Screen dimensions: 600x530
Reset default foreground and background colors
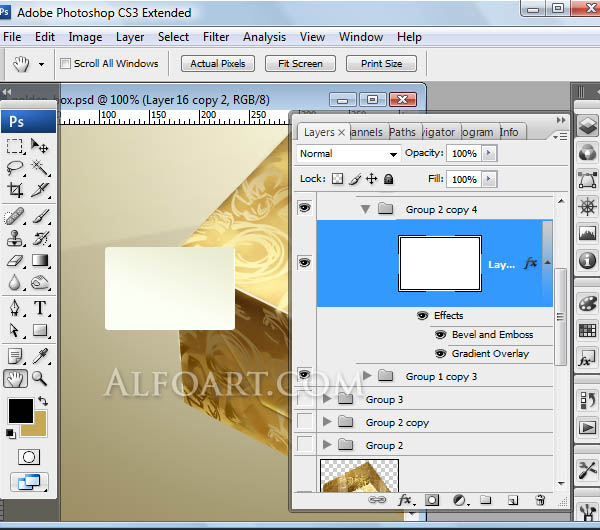[10, 433]
